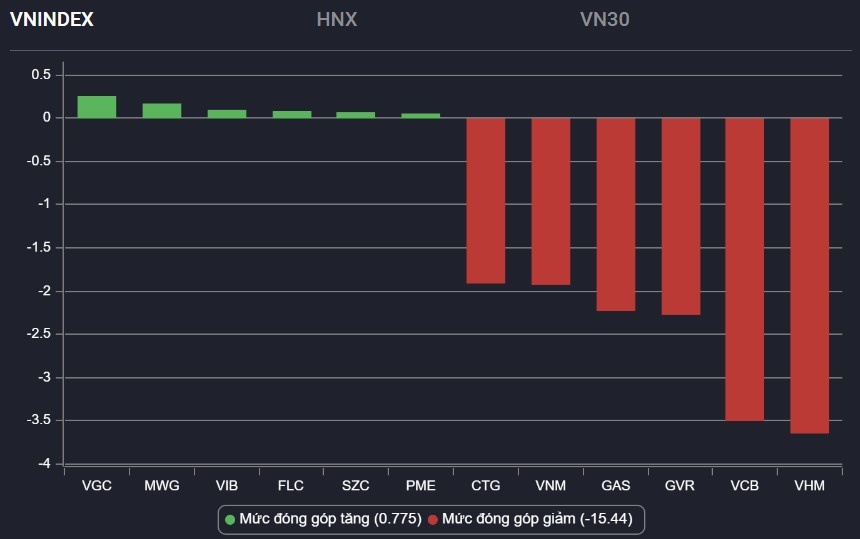Screen dimensions: 860x539
Task: Click the red legend dot for decreases
Action: 433,519
